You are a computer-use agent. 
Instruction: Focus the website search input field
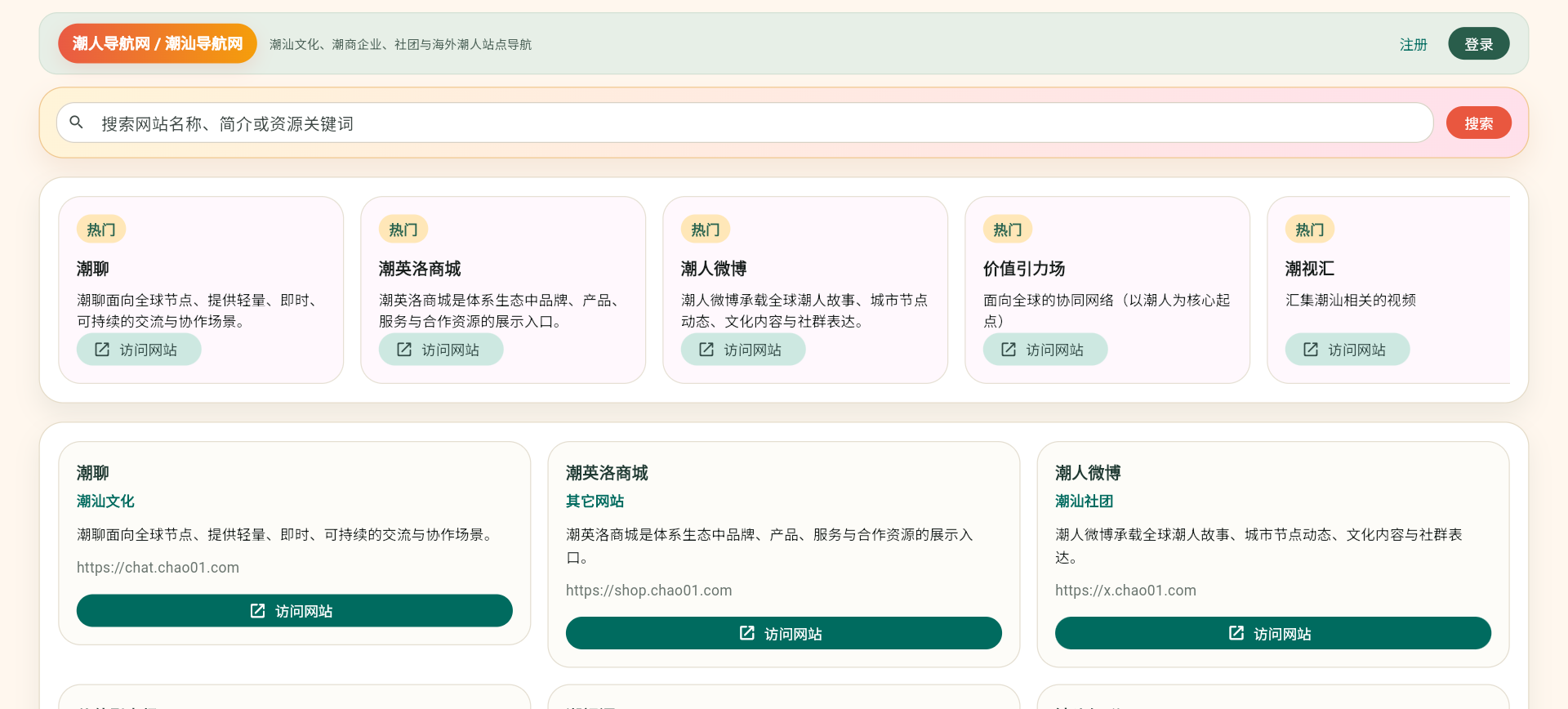coord(745,123)
